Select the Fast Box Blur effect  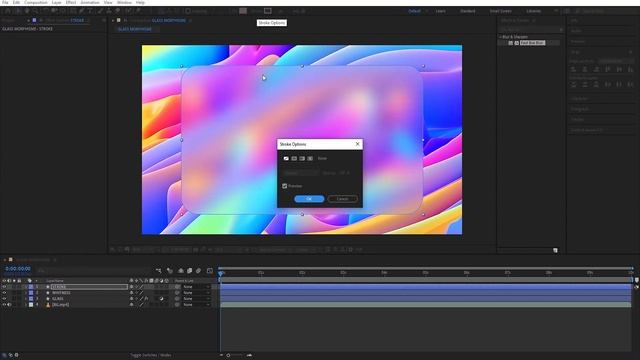pos(532,43)
